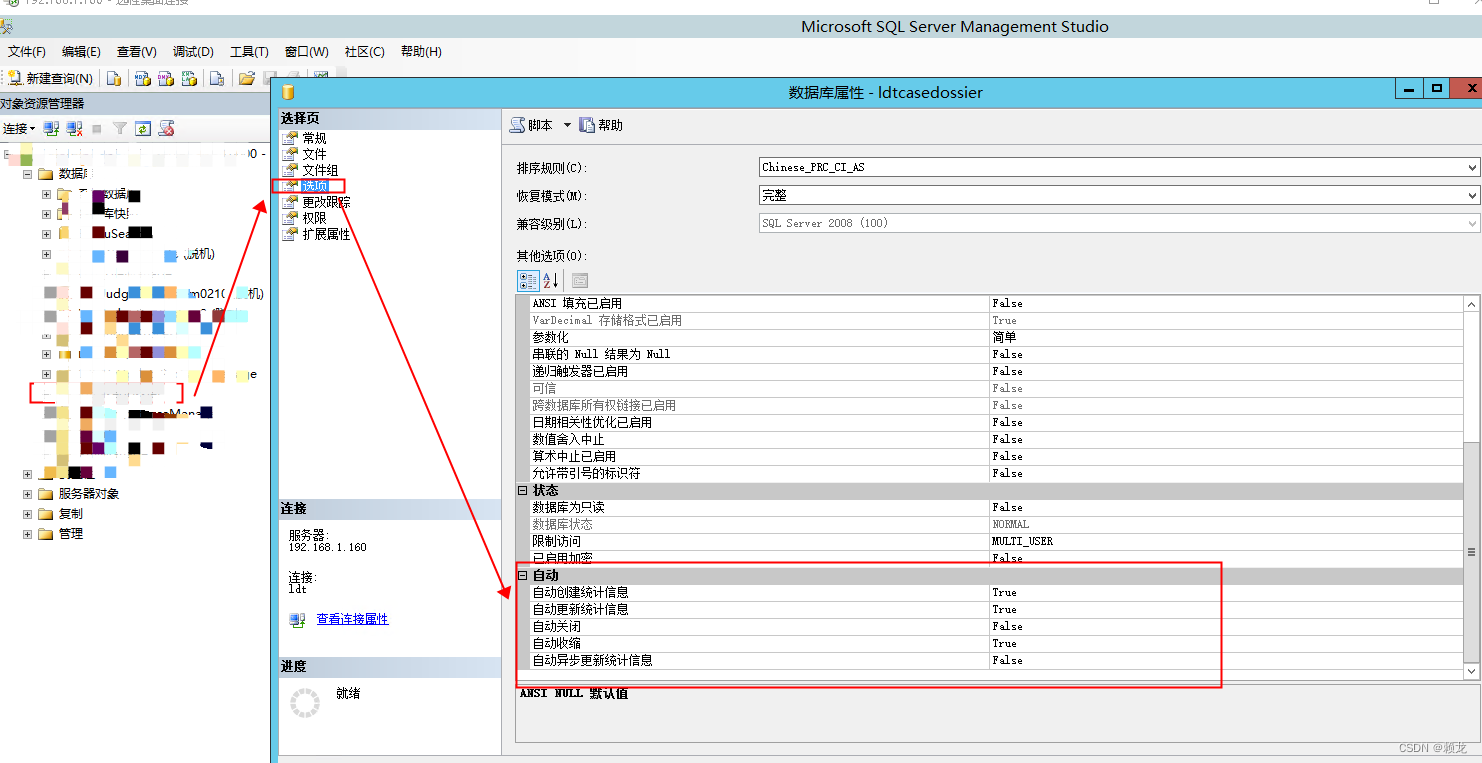Click the open file folder toolbar icon
The image size is (1482, 763).
click(x=246, y=77)
